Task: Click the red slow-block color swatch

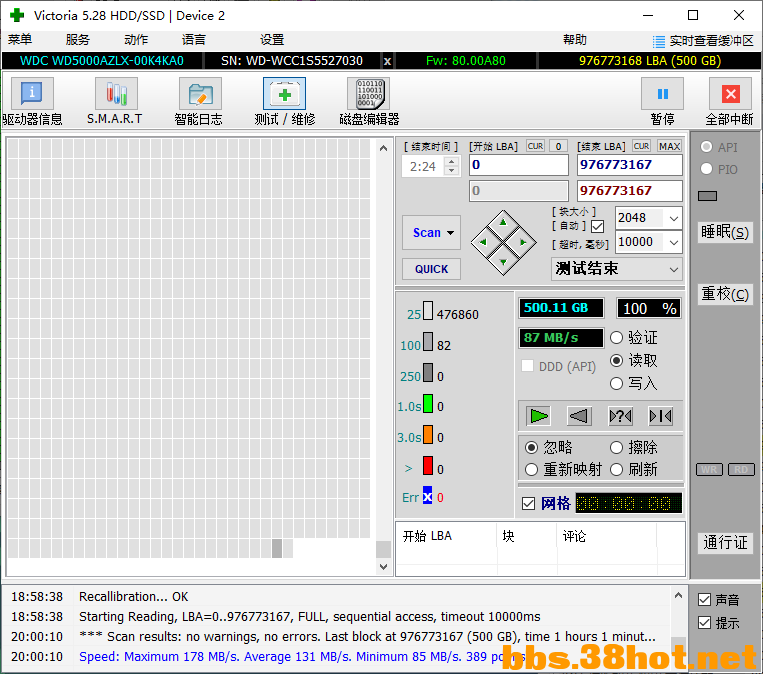Action: [428, 465]
